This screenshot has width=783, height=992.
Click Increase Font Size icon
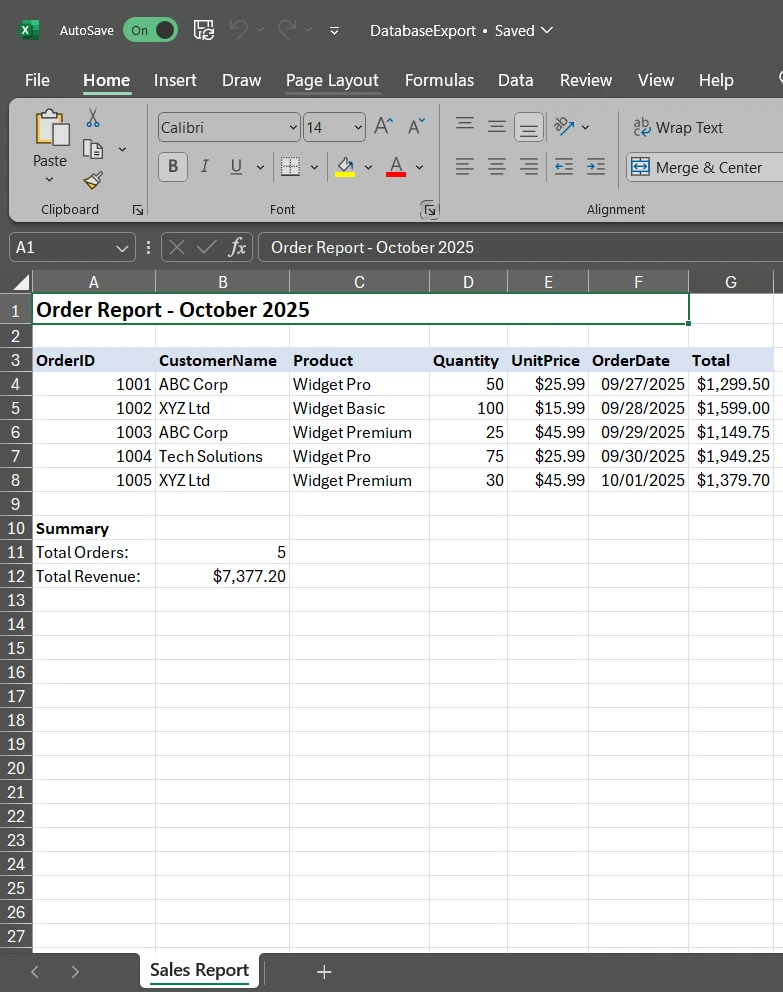point(384,127)
